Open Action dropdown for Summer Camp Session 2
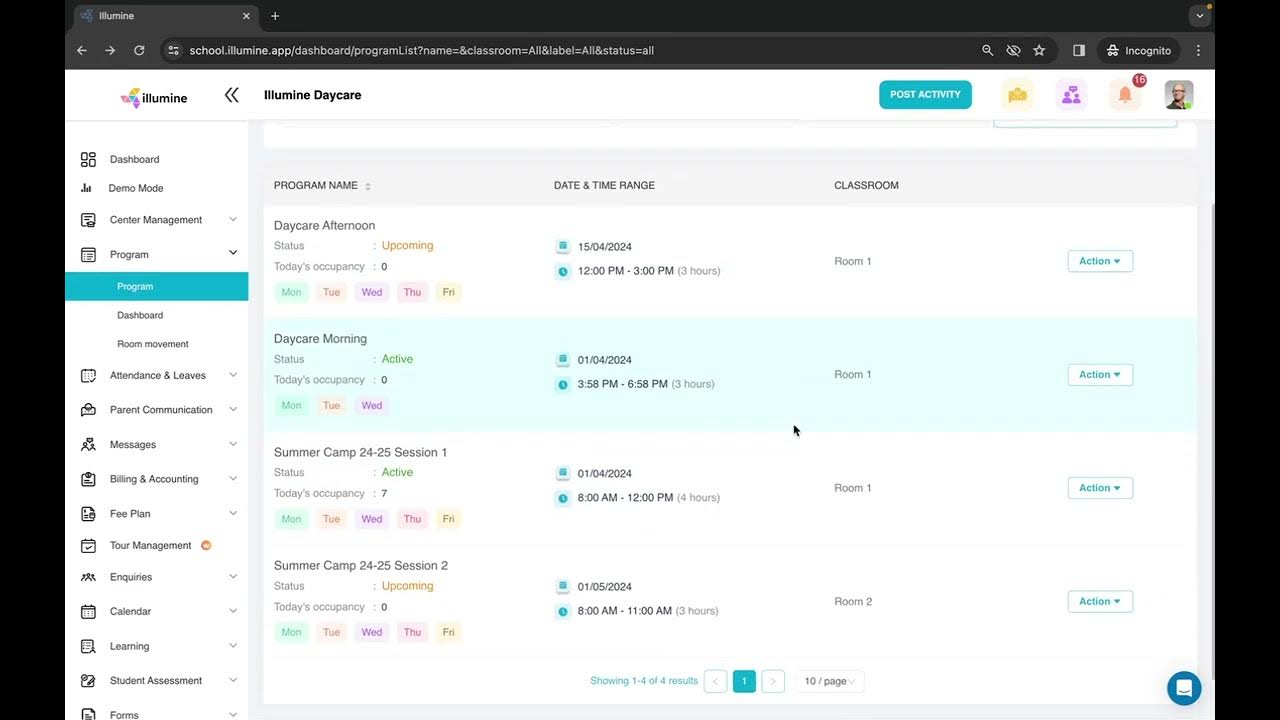This screenshot has width=1280, height=720. (1100, 601)
